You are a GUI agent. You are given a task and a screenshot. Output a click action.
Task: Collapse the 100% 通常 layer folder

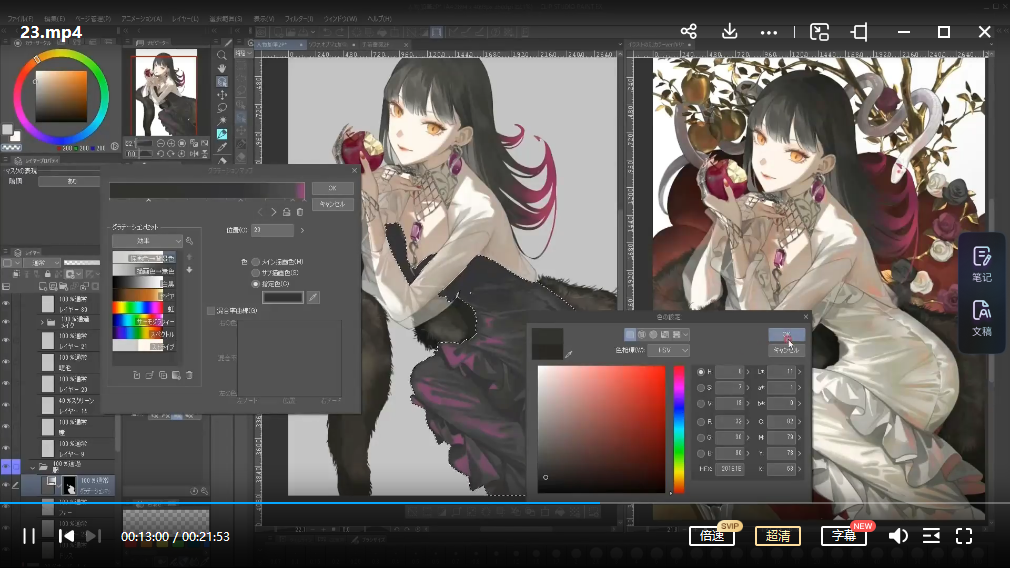pyautogui.click(x=32, y=468)
